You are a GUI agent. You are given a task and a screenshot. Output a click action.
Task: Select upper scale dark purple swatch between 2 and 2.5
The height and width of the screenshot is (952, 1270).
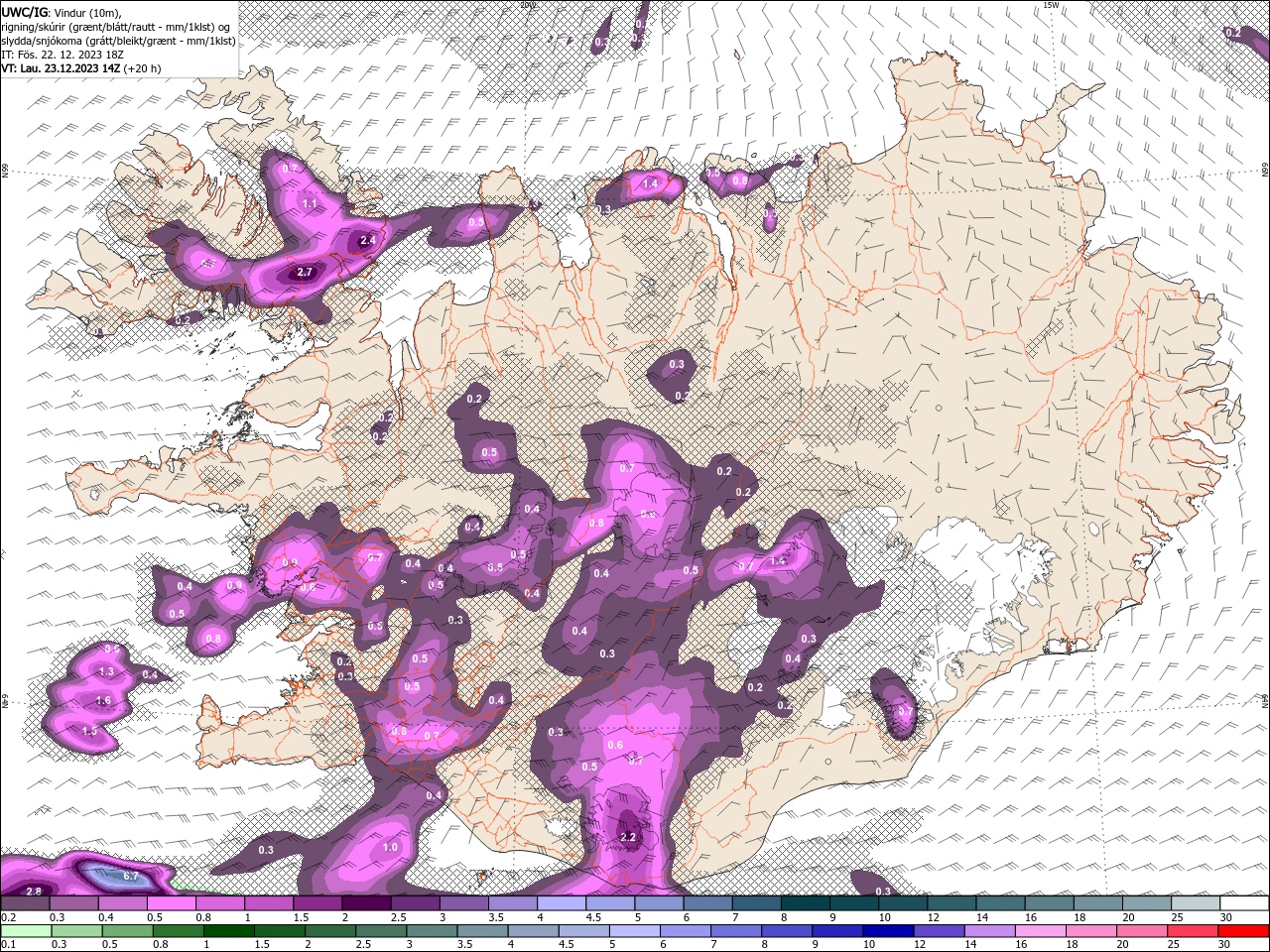point(366,903)
